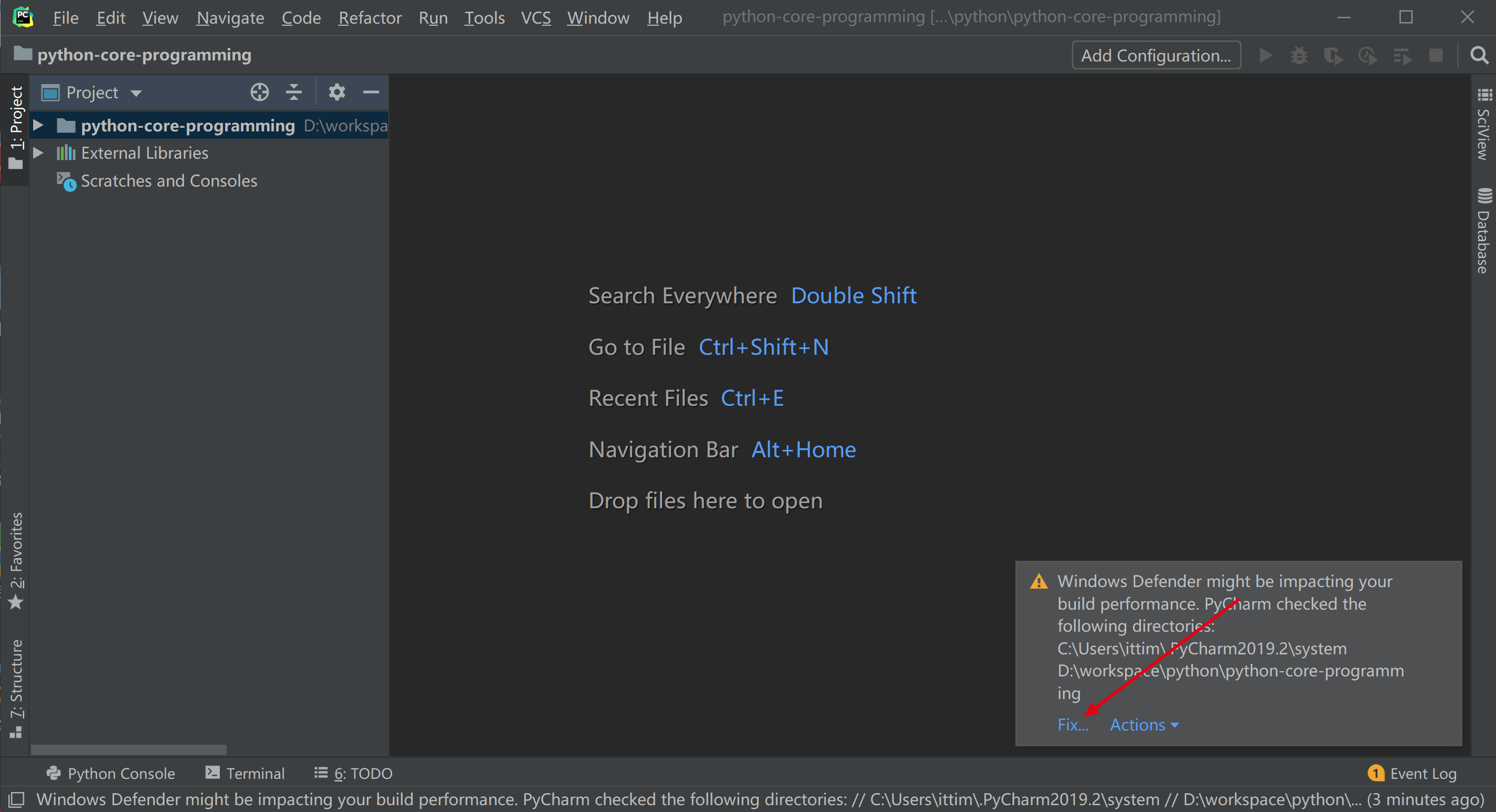Click the Collapse All icon in Project panel
Viewport: 1496px width, 812px height.
(x=294, y=92)
